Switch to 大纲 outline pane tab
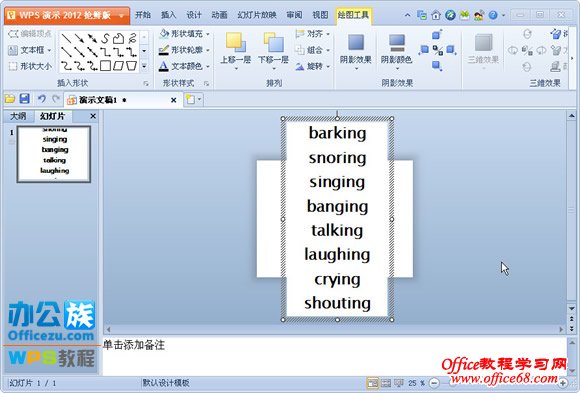Screen dimensions: 580x393 pos(18,116)
